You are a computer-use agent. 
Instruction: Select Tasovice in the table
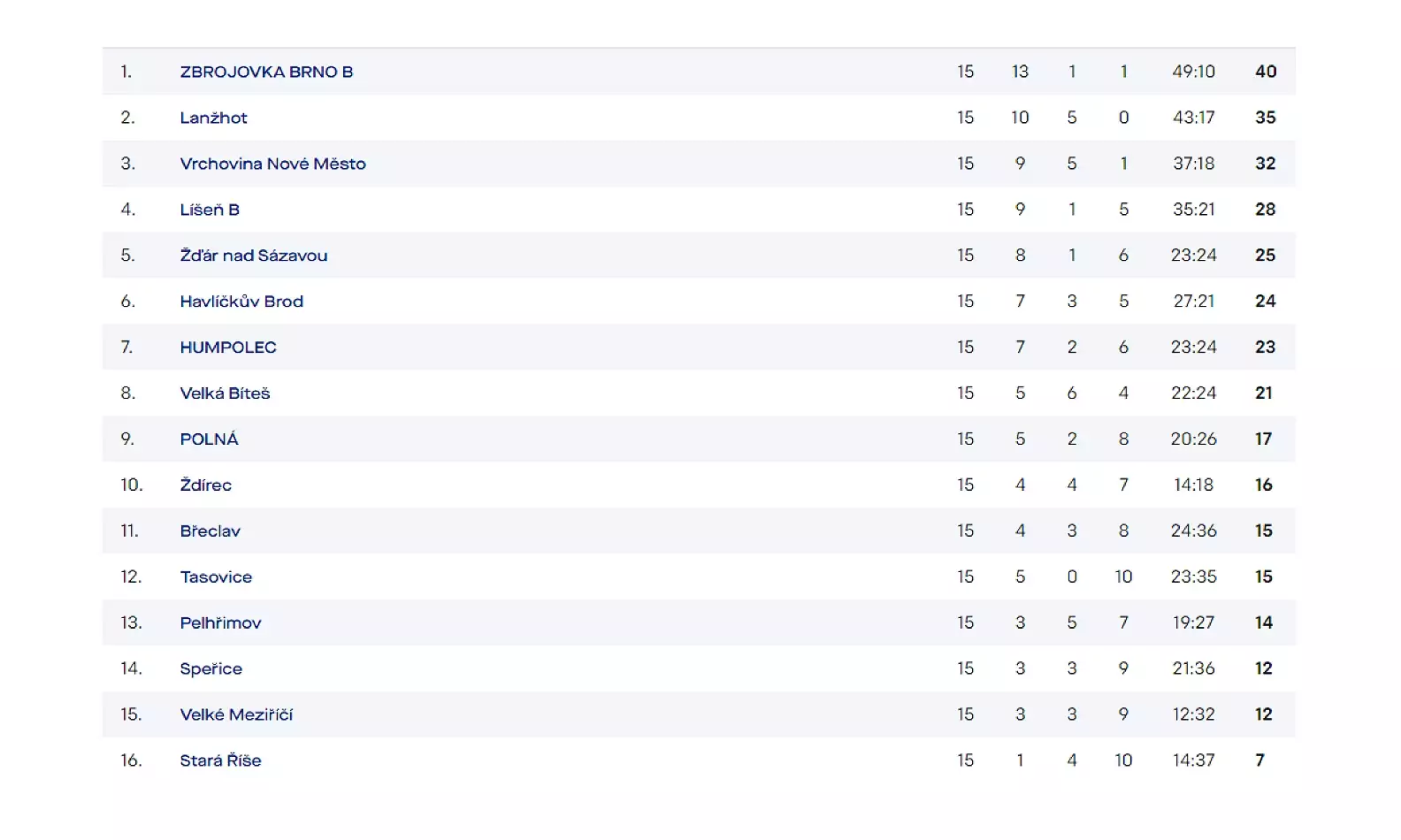click(x=216, y=577)
